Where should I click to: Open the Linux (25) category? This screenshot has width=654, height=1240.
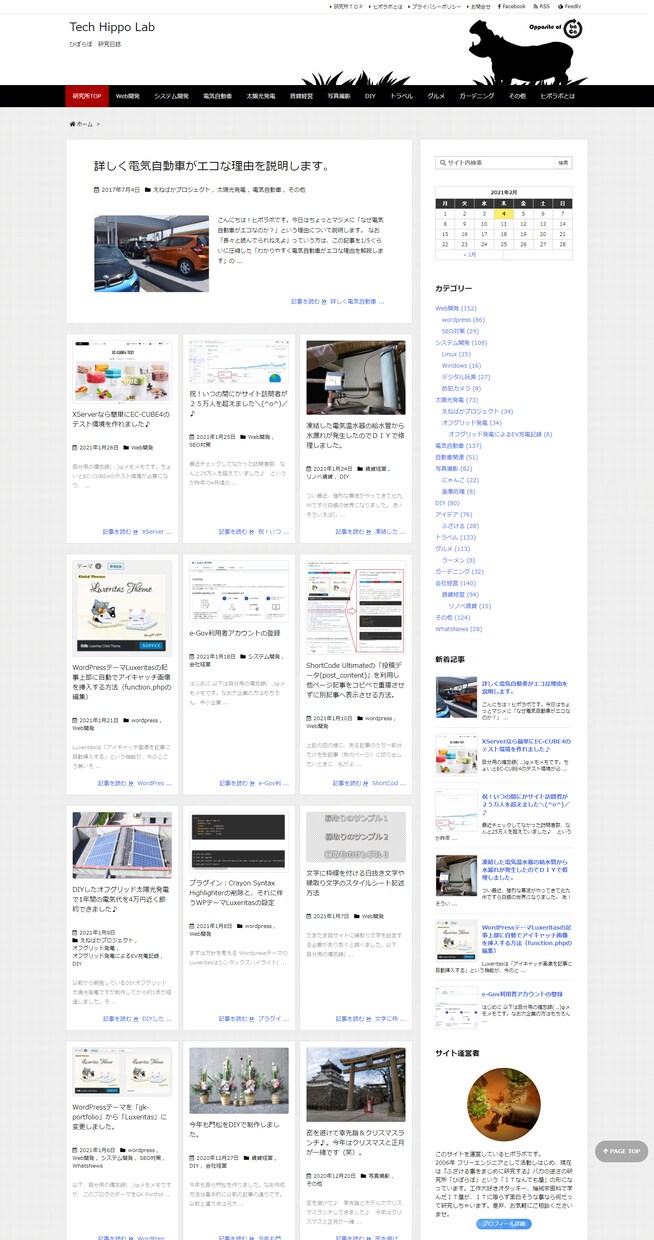click(456, 354)
